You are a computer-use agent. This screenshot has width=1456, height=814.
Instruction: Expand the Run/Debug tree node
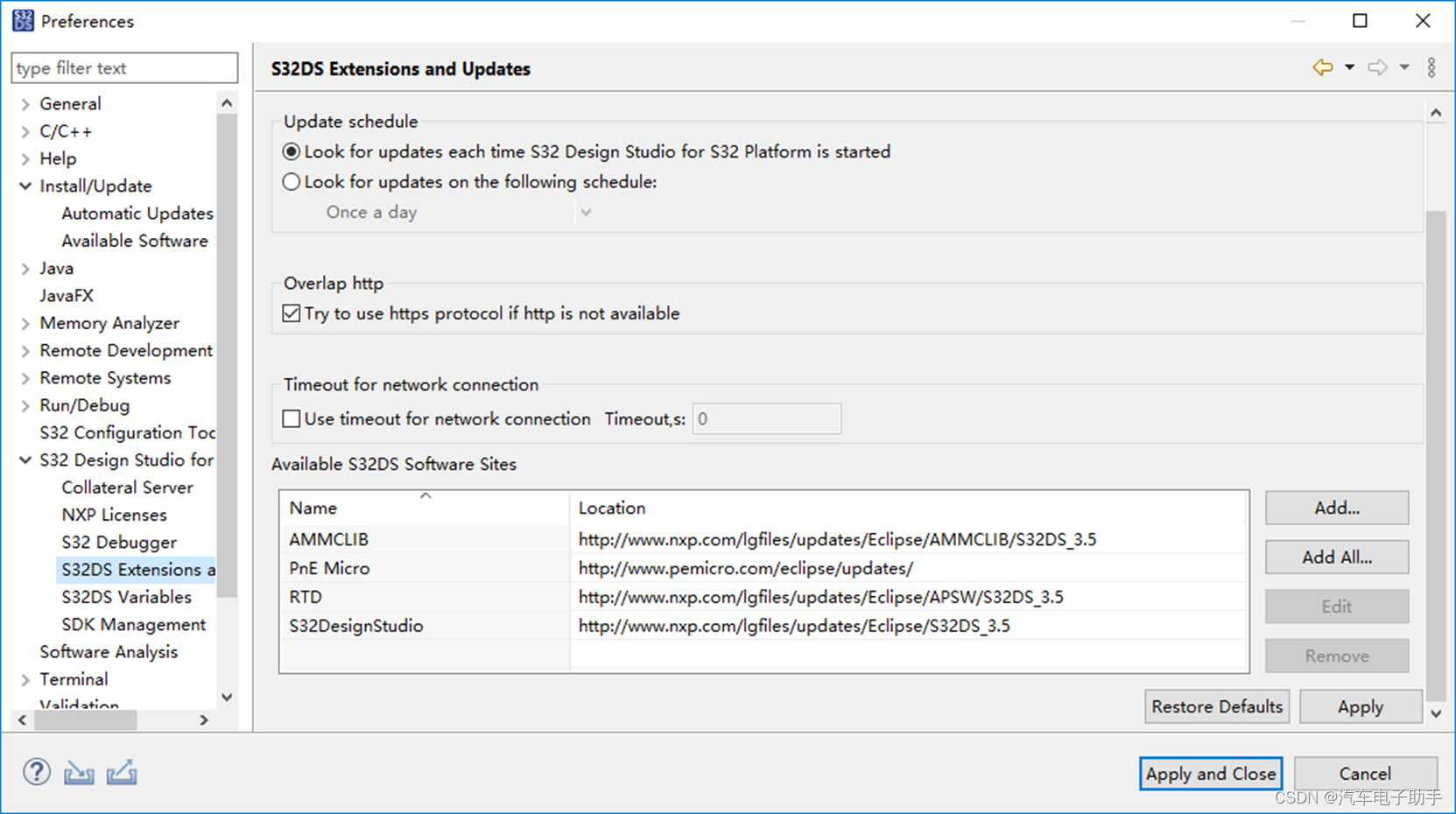[x=25, y=406]
